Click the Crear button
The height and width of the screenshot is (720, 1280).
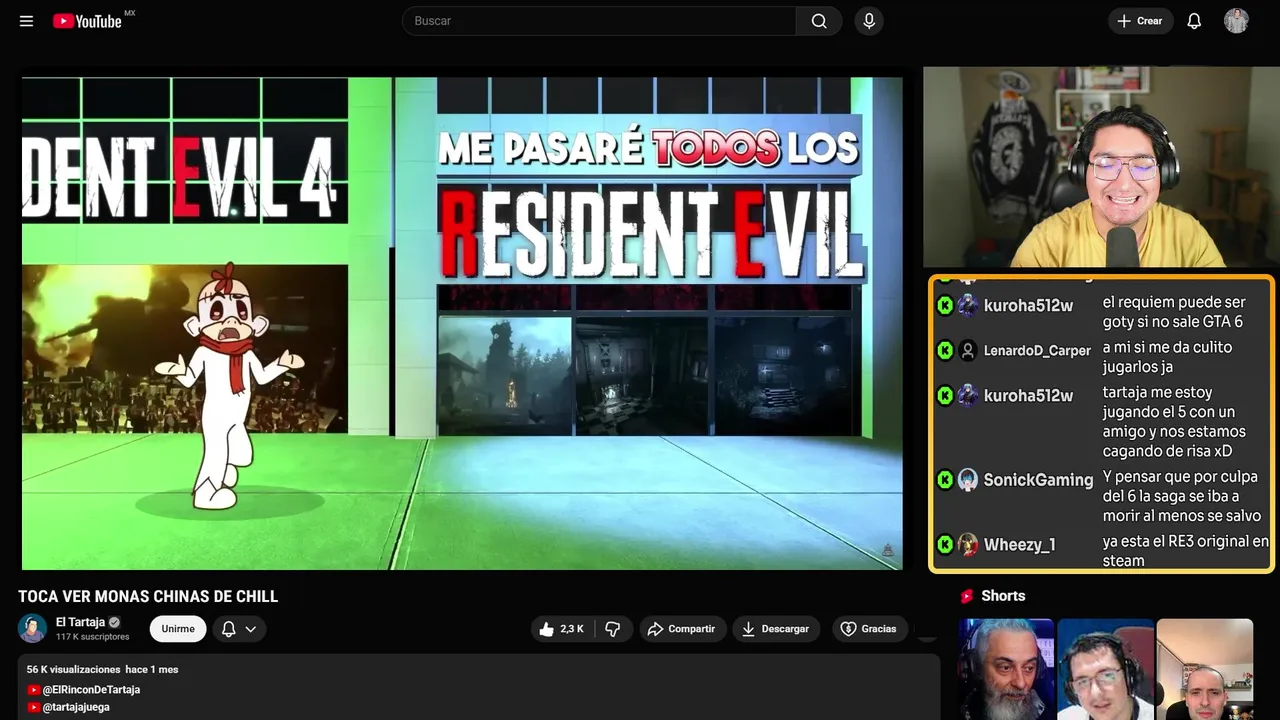point(1140,21)
